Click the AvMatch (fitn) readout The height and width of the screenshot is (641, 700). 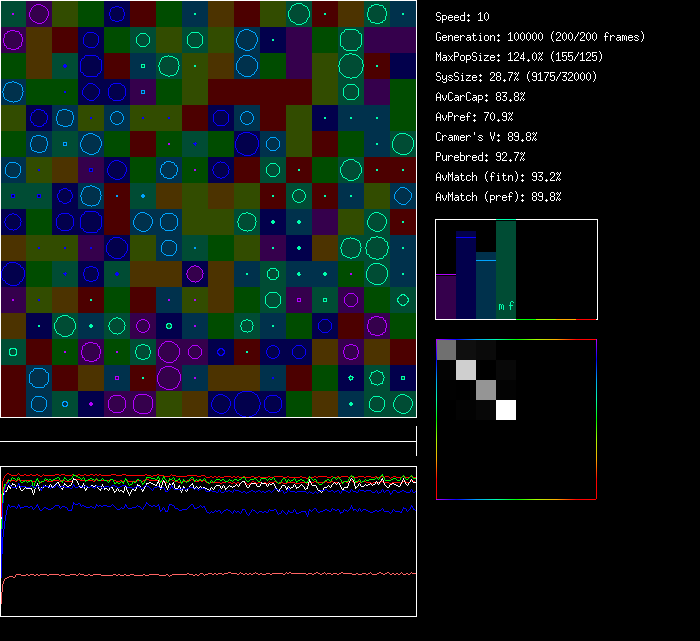(x=498, y=177)
